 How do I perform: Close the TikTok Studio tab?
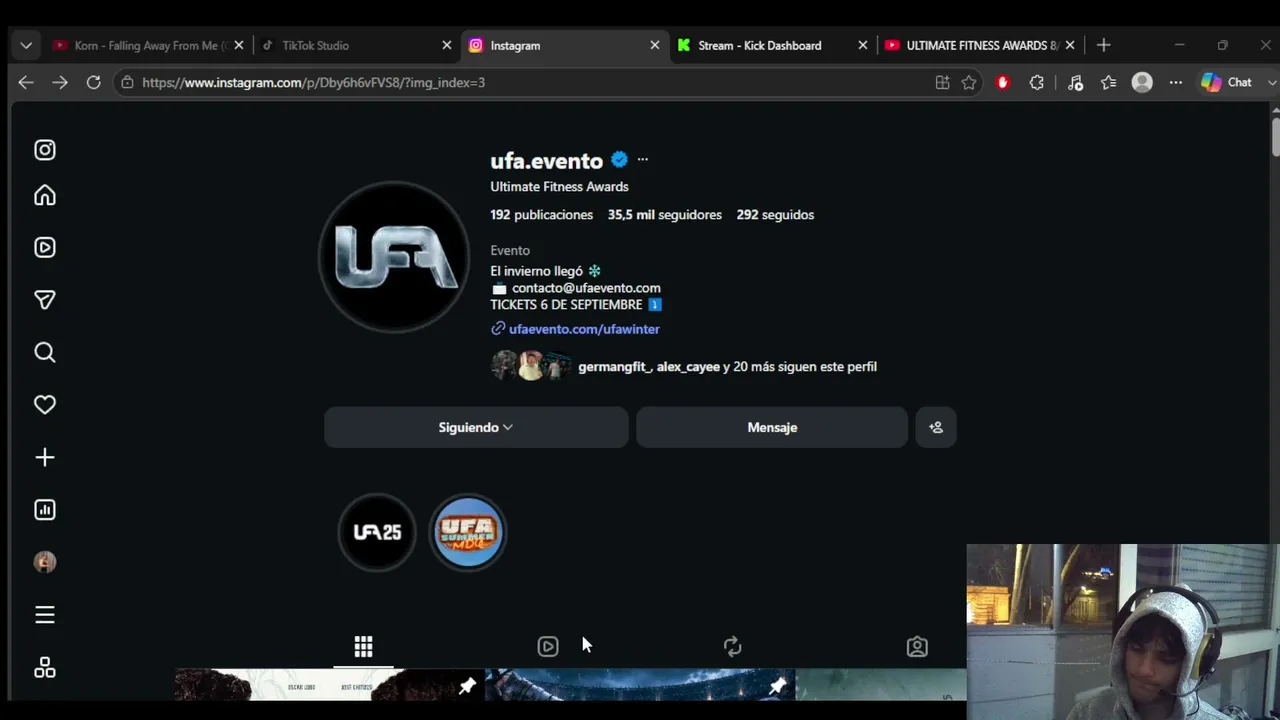(447, 45)
